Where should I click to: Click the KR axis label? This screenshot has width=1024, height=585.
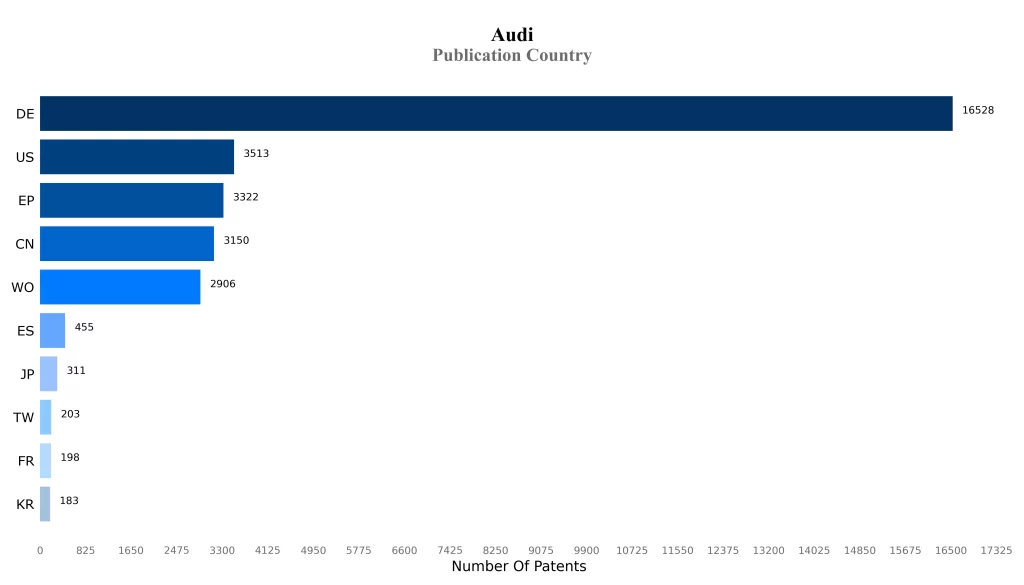click(25, 505)
